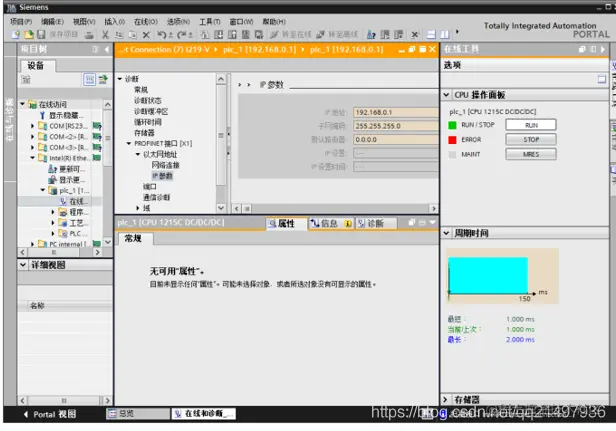616x431 pixels.
Task: Collapse the 详细视图 panel
Action: [23, 265]
